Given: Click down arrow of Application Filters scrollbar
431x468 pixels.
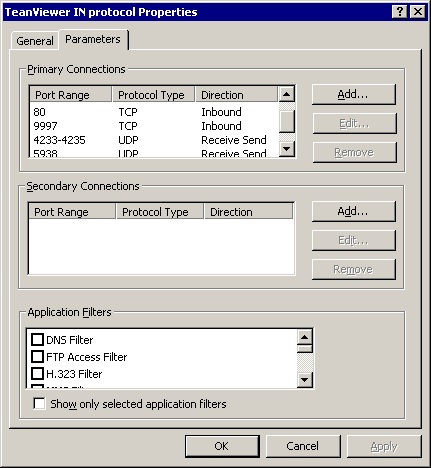Looking at the screenshot, I should tap(305, 380).
